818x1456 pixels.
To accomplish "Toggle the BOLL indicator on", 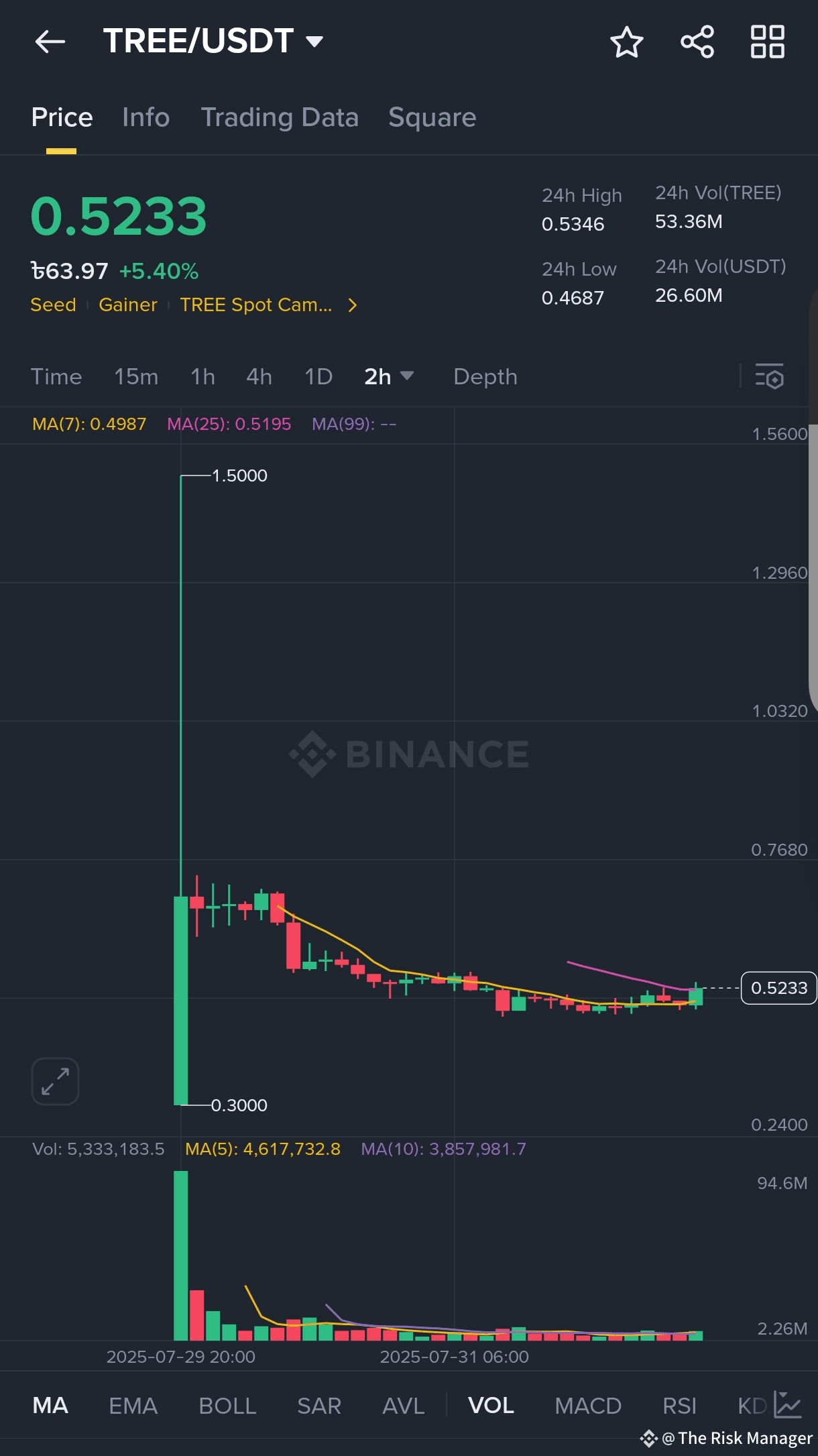I will pos(227,1405).
